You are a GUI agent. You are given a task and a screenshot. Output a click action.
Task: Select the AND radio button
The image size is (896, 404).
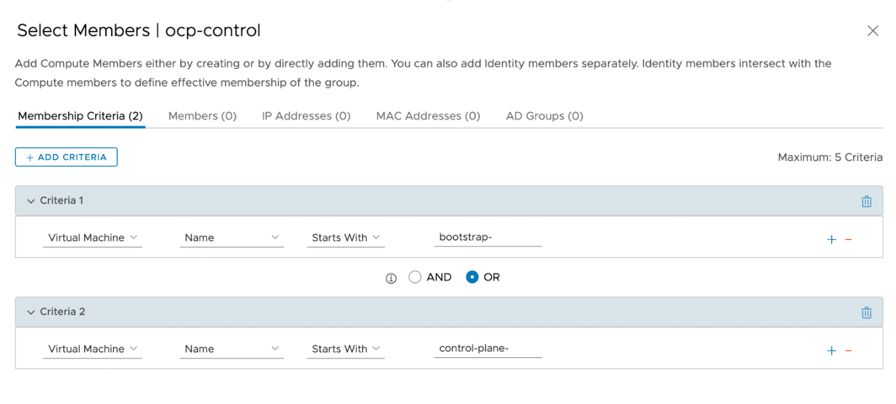(415, 277)
